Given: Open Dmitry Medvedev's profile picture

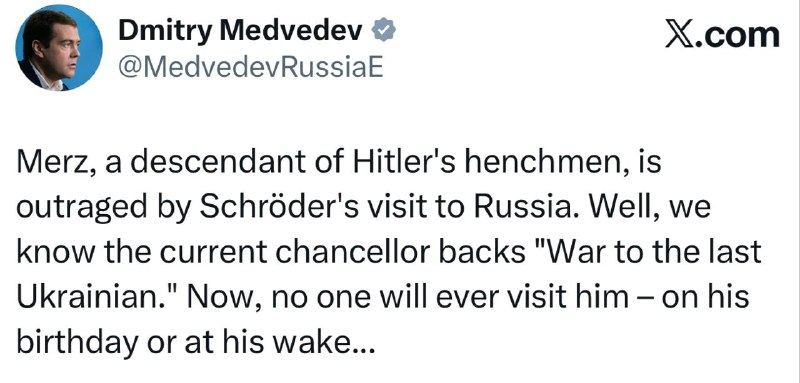Looking at the screenshot, I should (59, 47).
